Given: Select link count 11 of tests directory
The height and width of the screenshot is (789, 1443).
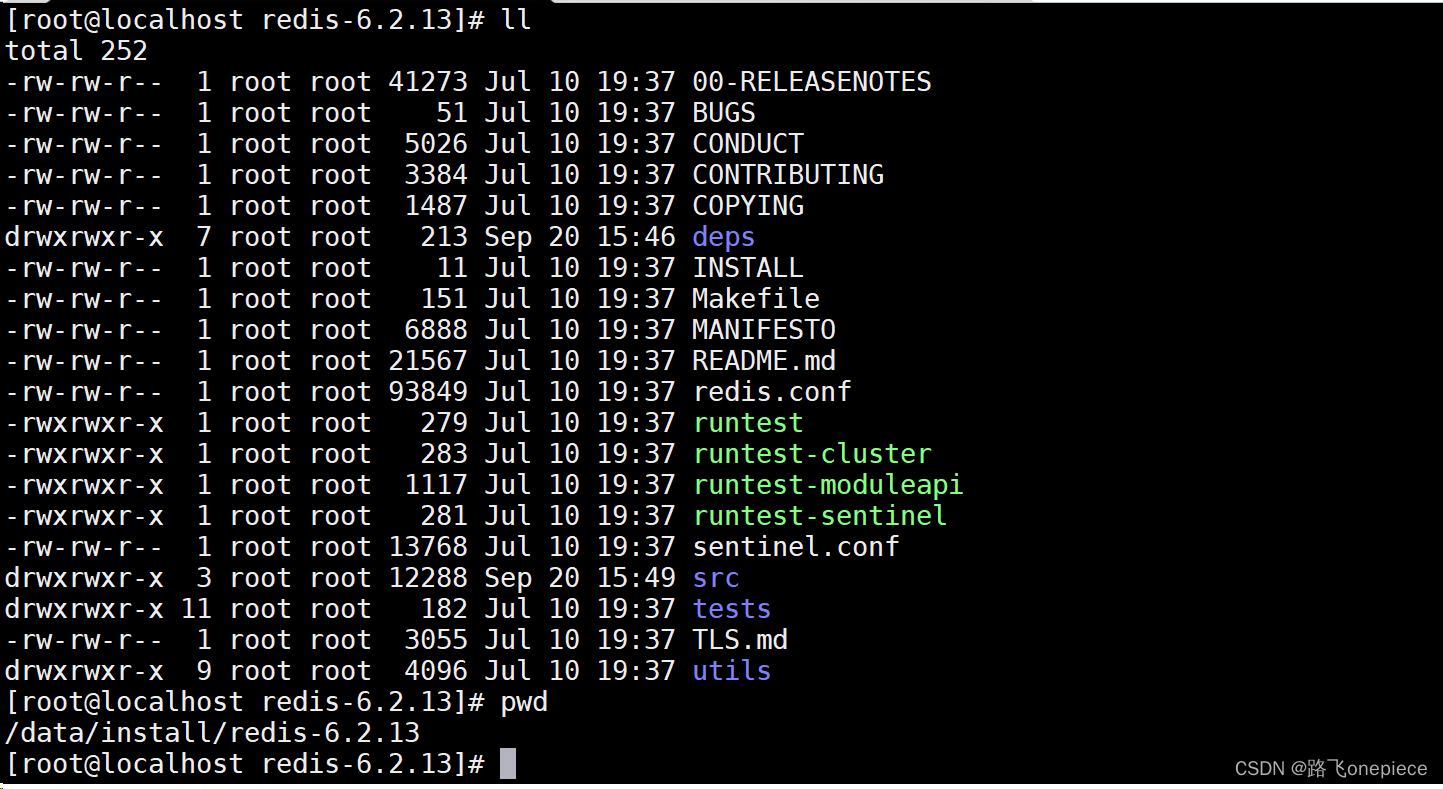Looking at the screenshot, I should click(196, 609).
